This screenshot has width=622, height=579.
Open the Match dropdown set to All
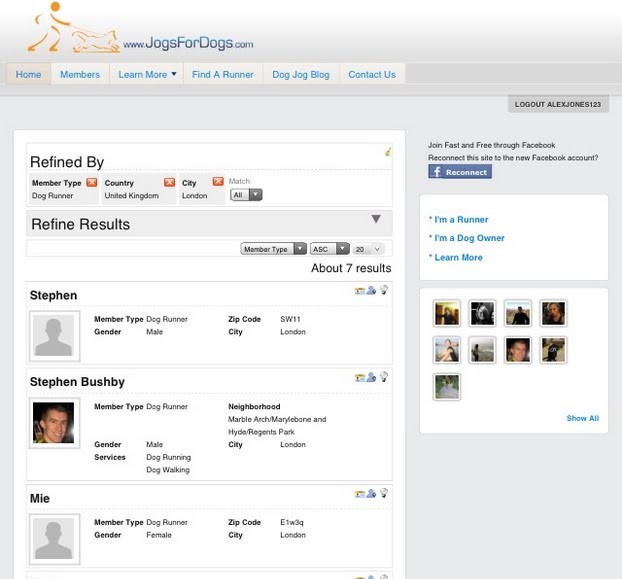(x=246, y=195)
